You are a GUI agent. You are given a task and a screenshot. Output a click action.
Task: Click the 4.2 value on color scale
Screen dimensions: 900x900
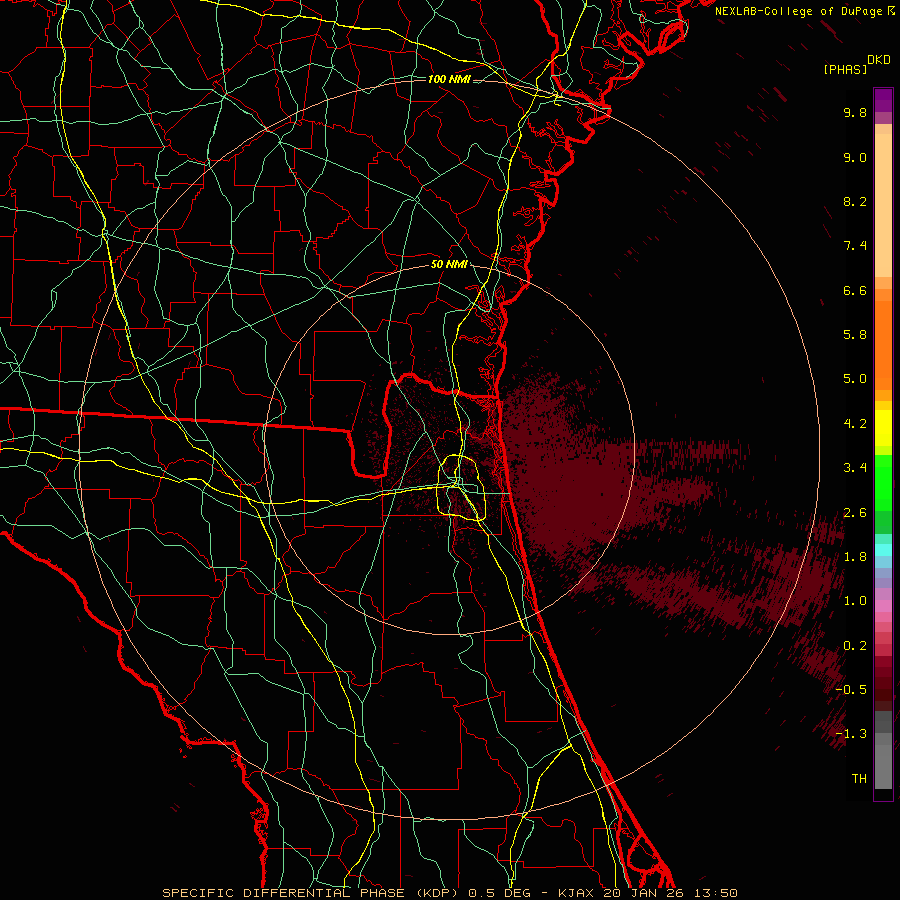pos(855,424)
